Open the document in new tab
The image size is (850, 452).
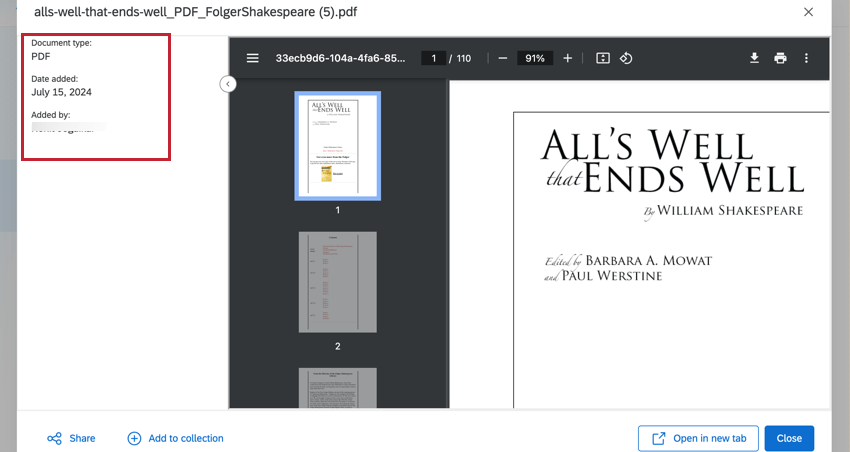(x=697, y=438)
